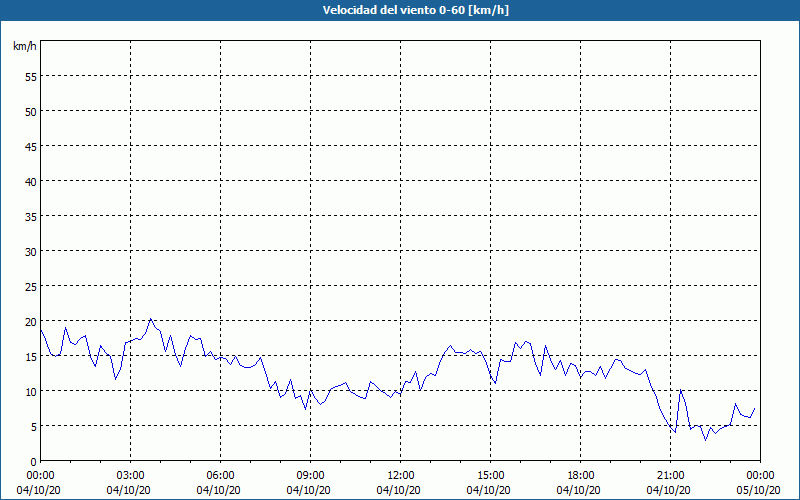Click the 09:00 time label
The width and height of the screenshot is (800, 500).
pyautogui.click(x=310, y=475)
